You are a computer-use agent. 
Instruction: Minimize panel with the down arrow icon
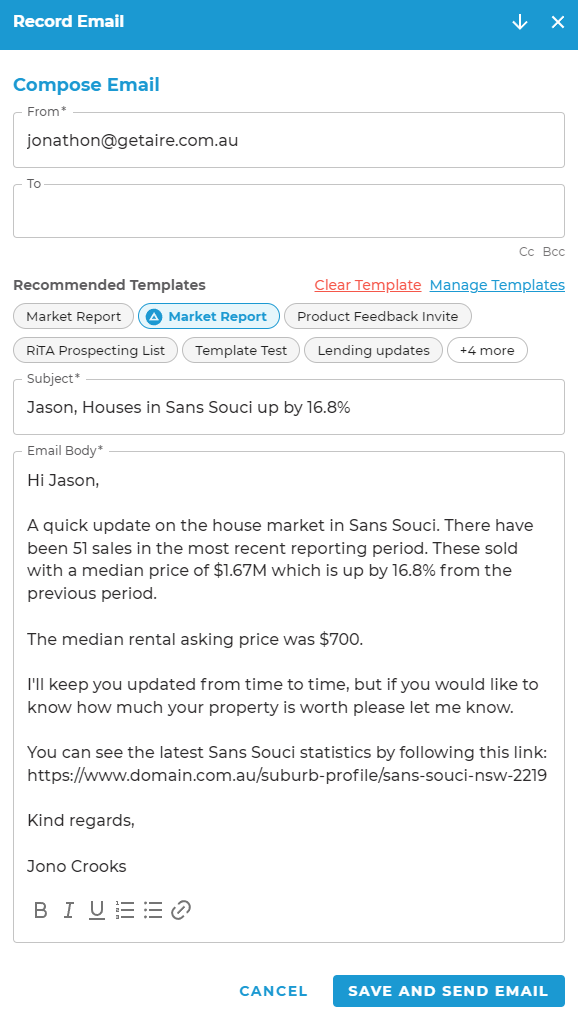click(519, 22)
